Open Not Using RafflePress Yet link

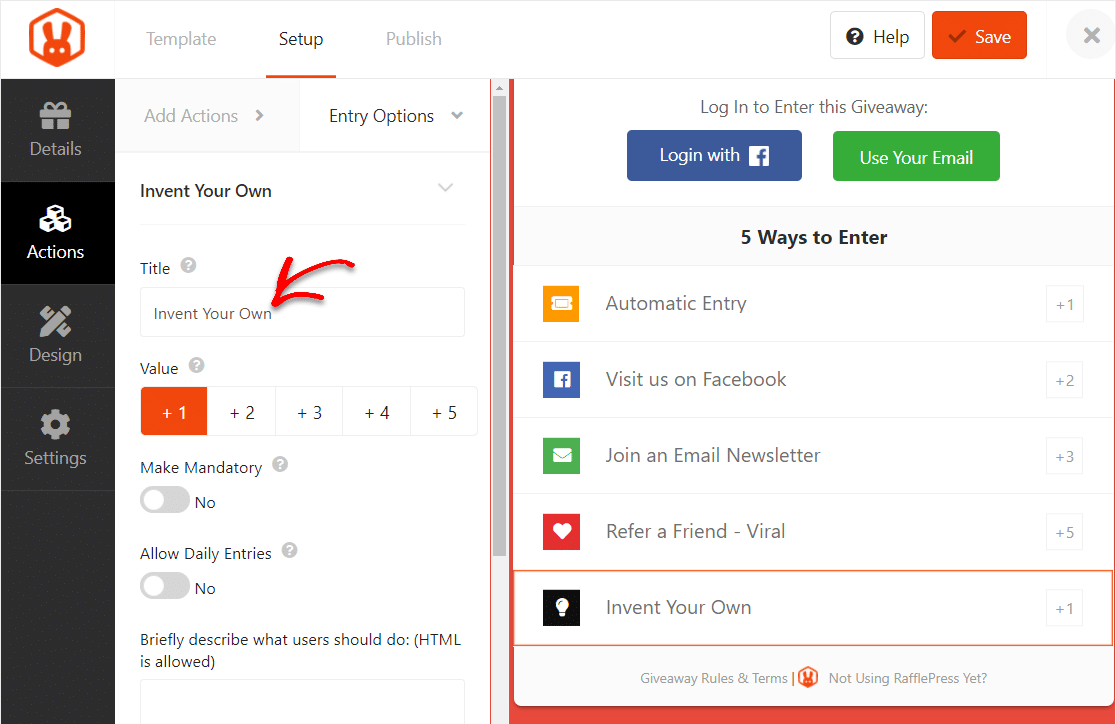907,678
